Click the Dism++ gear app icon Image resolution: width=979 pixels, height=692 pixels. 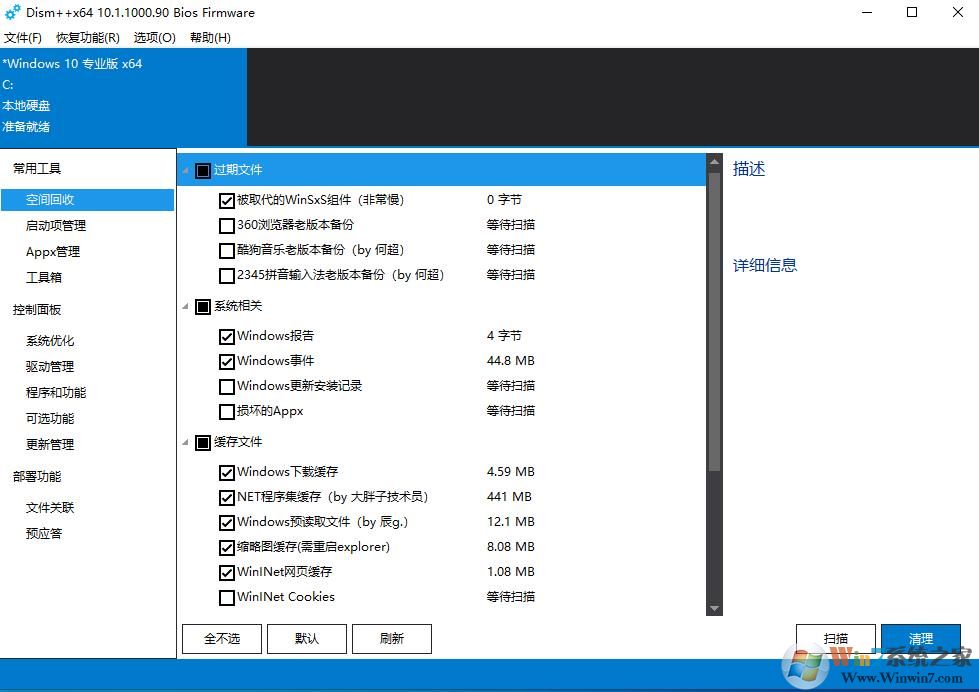point(12,12)
